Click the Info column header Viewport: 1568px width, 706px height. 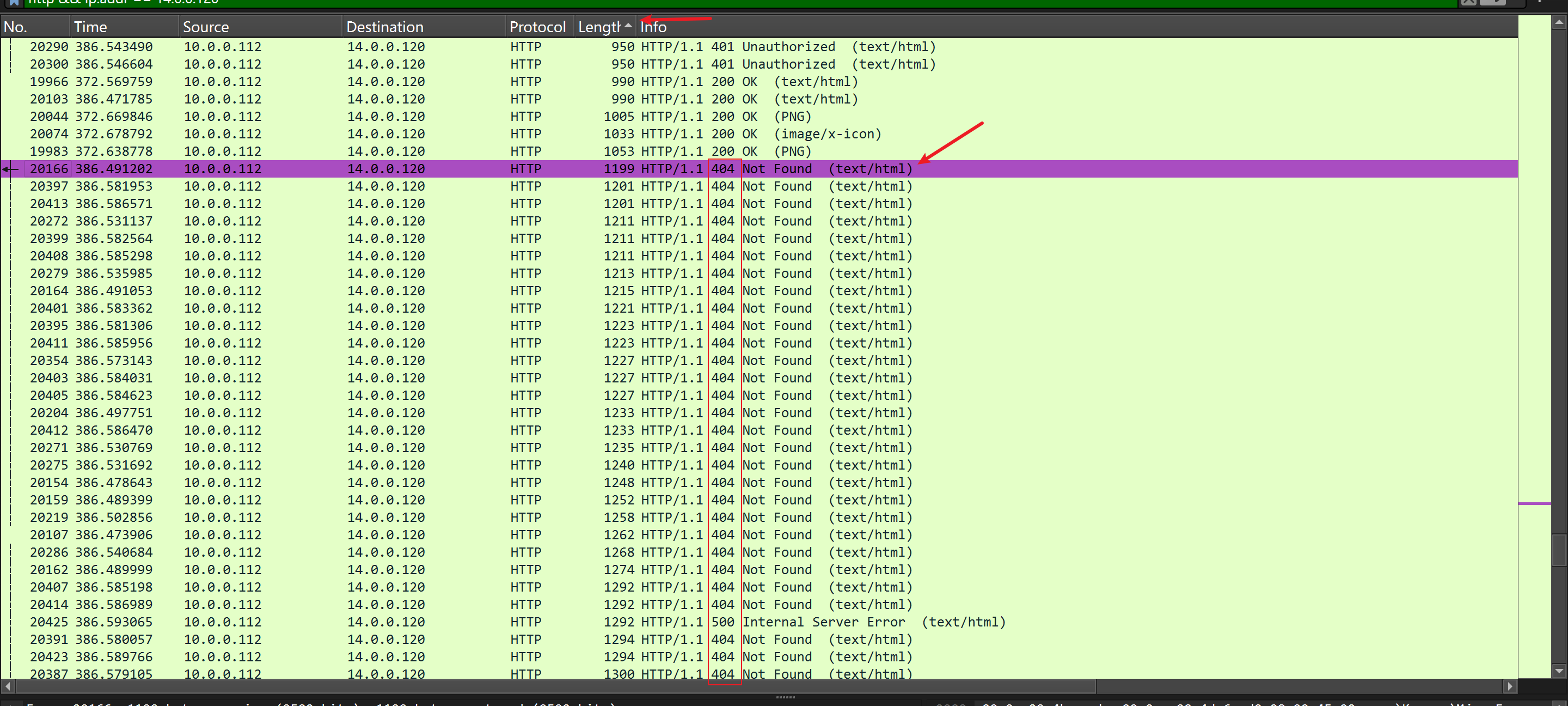[x=653, y=27]
